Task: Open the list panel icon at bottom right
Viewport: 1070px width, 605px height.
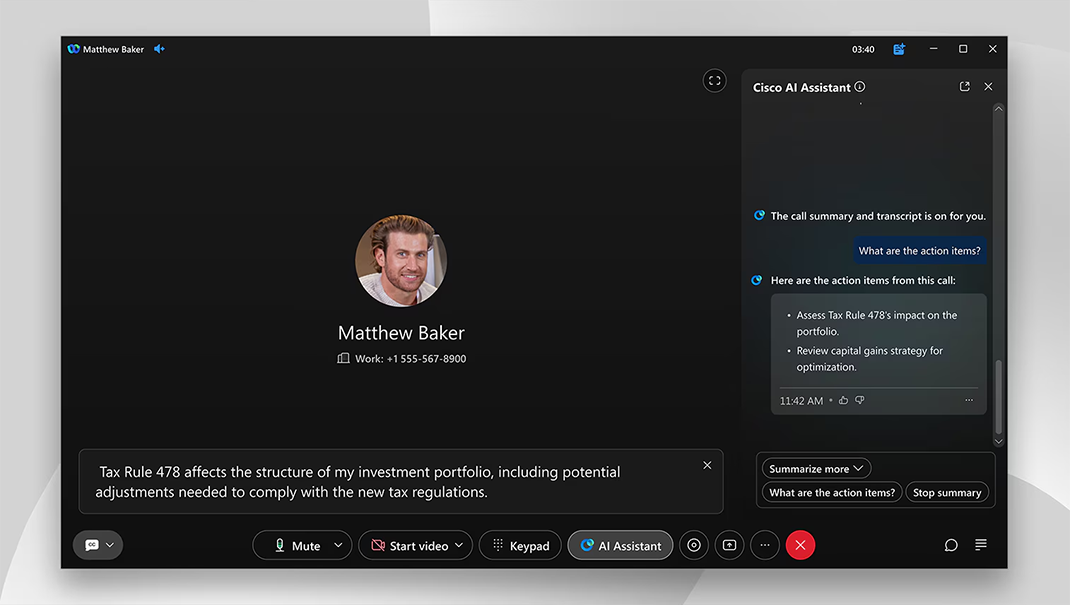Action: (981, 544)
